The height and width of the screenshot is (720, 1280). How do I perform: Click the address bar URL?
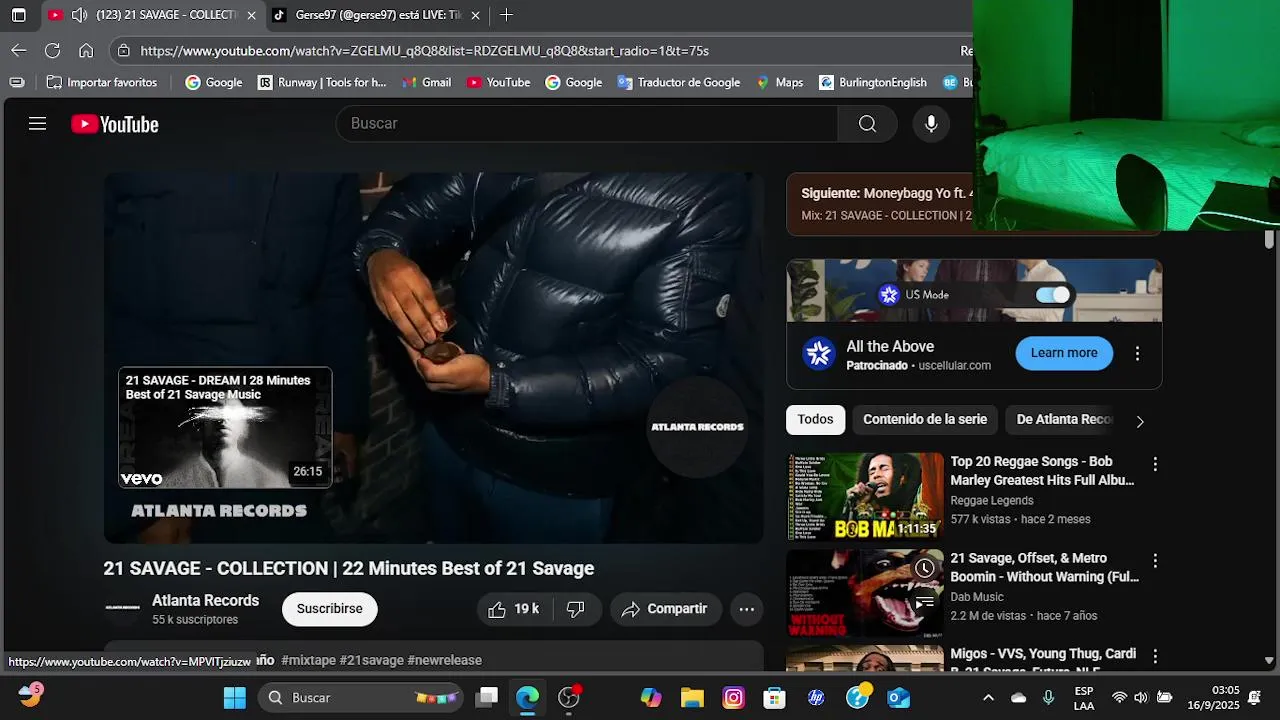pyautogui.click(x=425, y=50)
